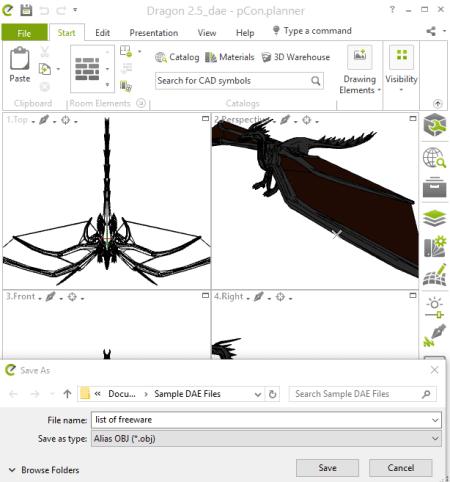Expand the Save As address path dropdown
This screenshot has width=450, height=482.
[258, 394]
